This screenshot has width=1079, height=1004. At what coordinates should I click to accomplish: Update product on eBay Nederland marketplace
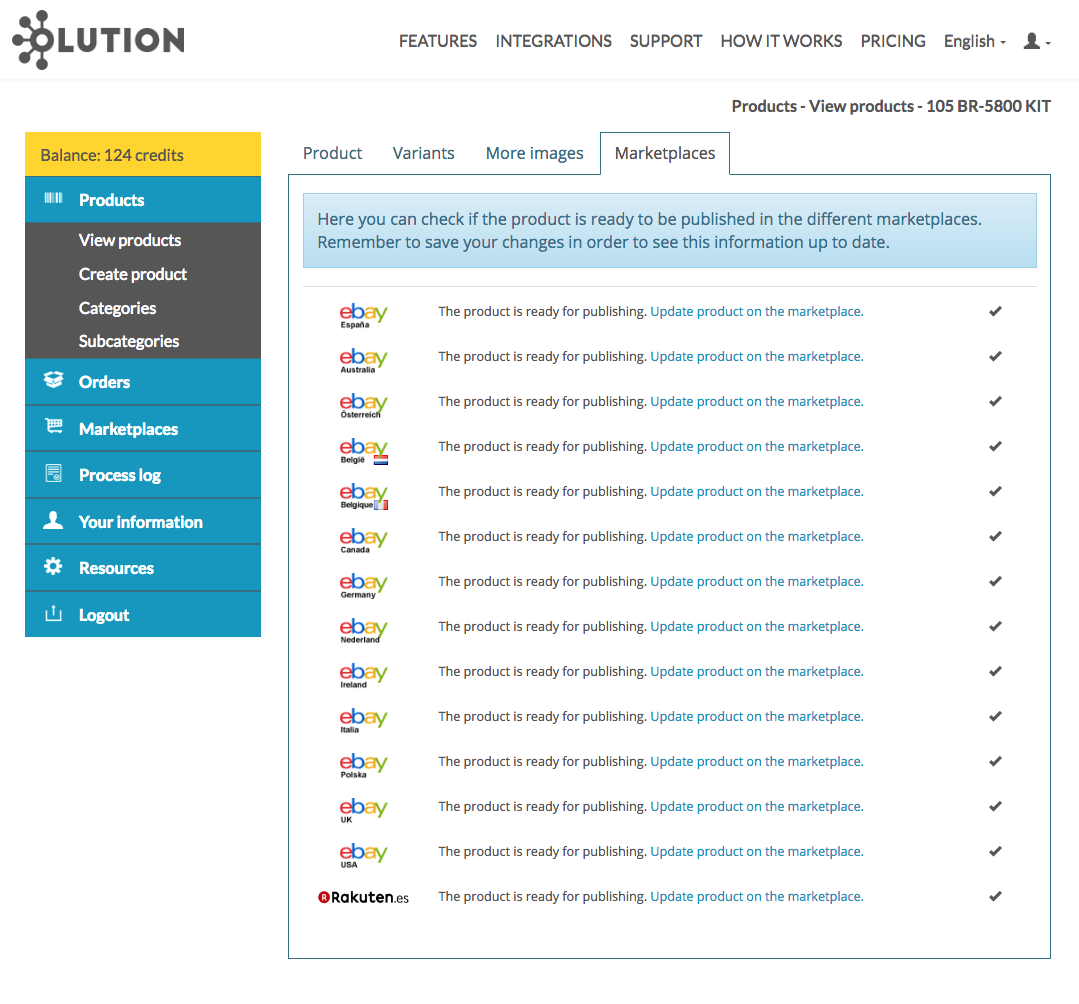click(757, 626)
